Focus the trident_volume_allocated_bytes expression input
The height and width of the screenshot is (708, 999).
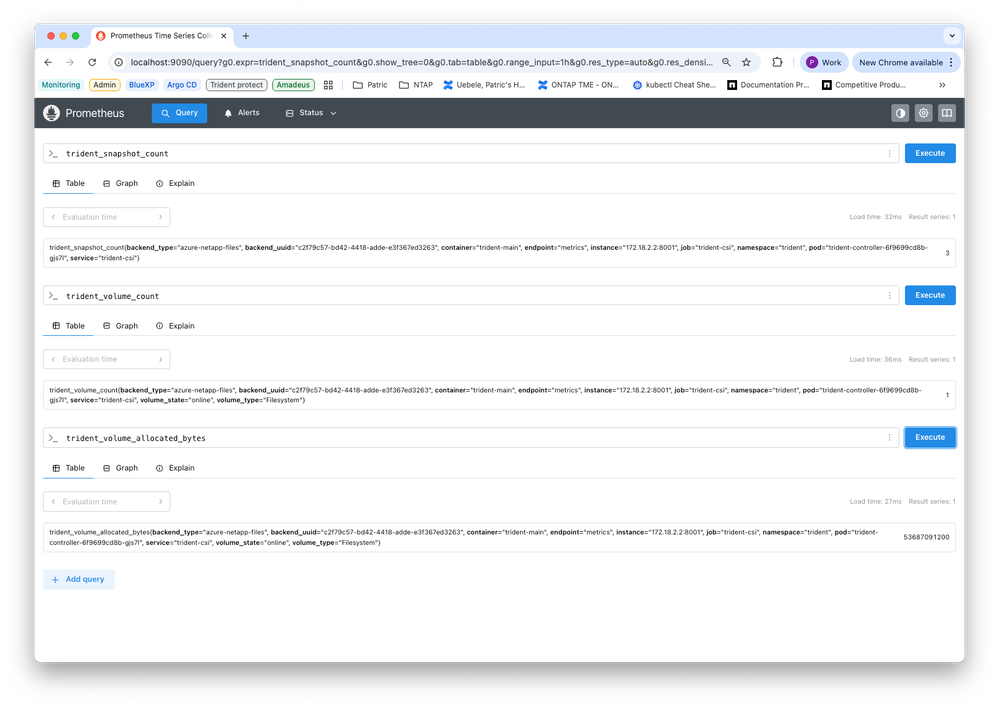471,438
